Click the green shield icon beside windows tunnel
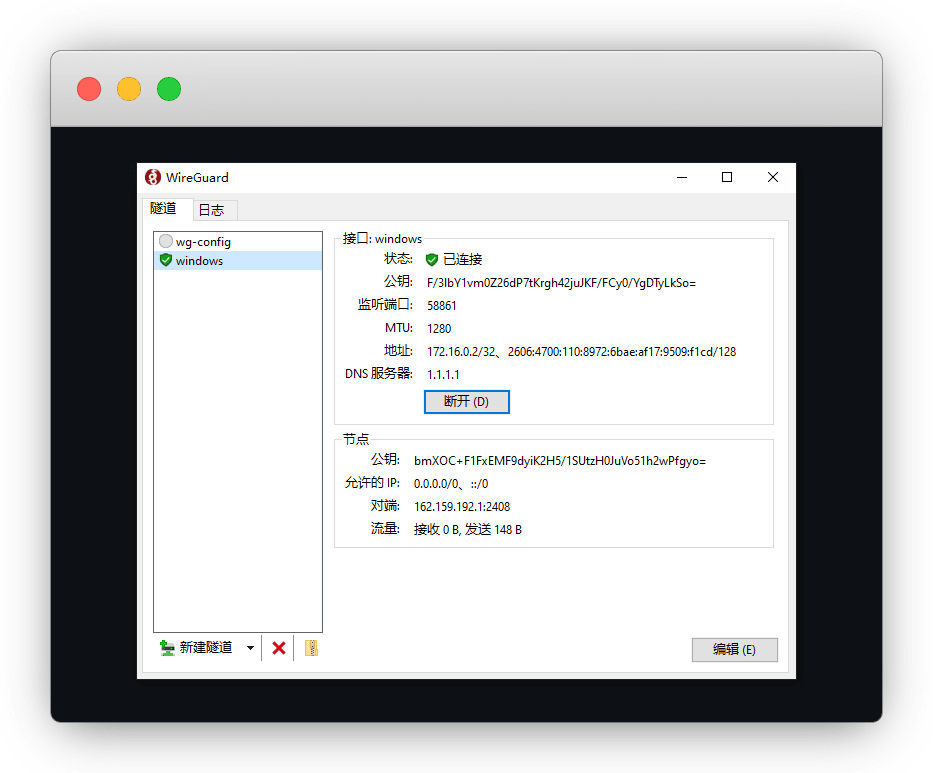This screenshot has width=933, height=773. pos(165,260)
